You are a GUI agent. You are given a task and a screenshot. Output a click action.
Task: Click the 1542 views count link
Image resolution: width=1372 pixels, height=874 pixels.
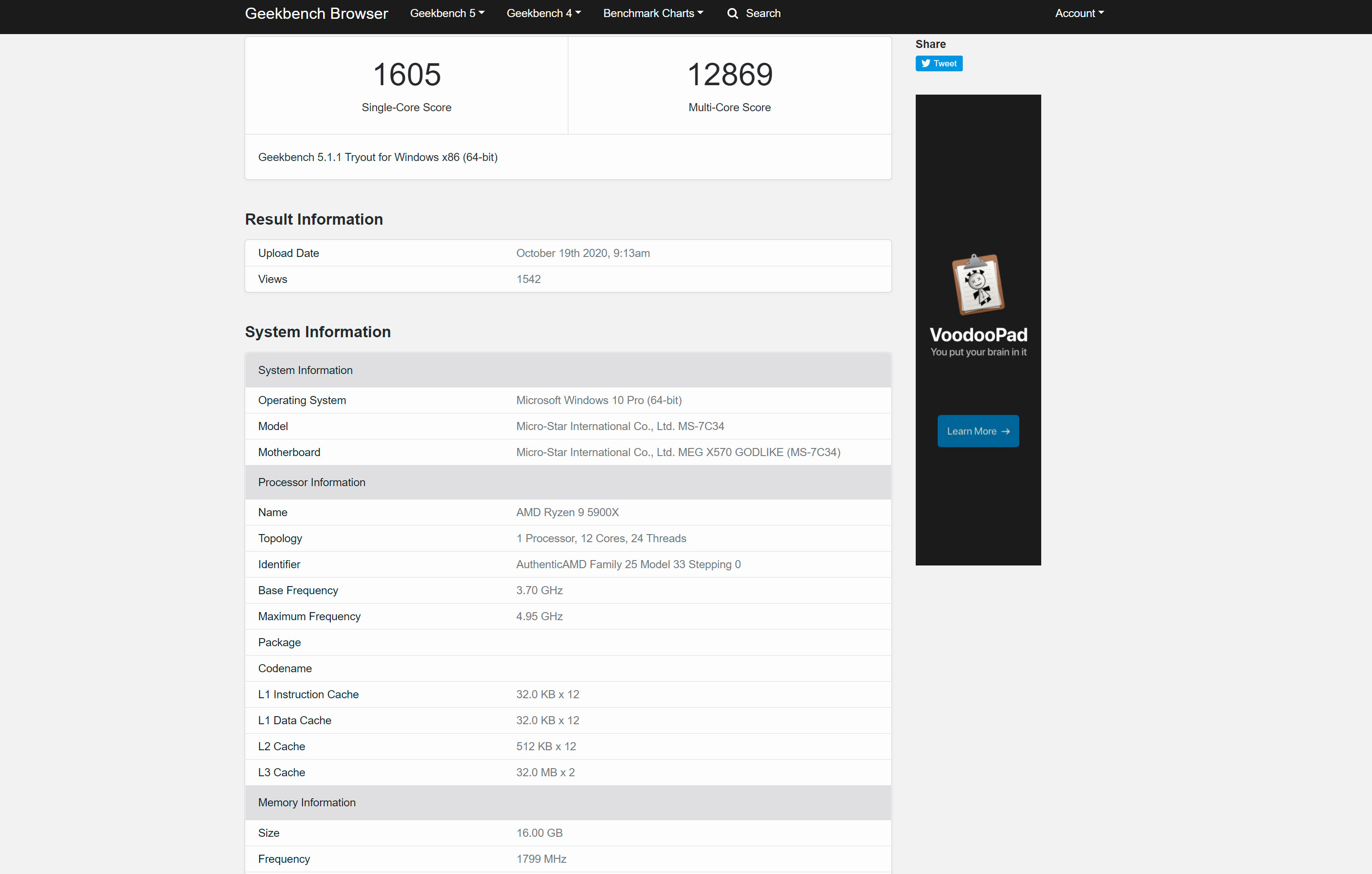[527, 279]
